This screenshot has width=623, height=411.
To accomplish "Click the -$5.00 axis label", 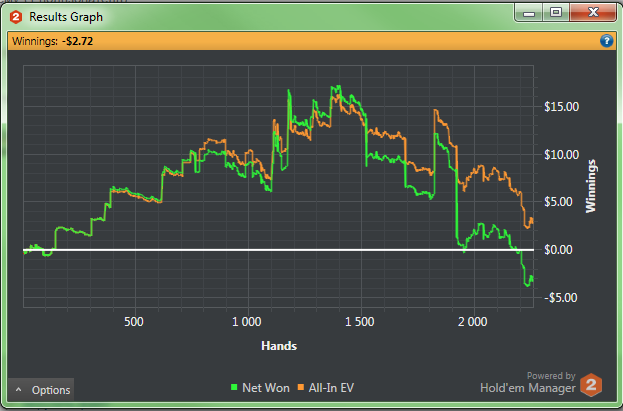I will (x=560, y=298).
